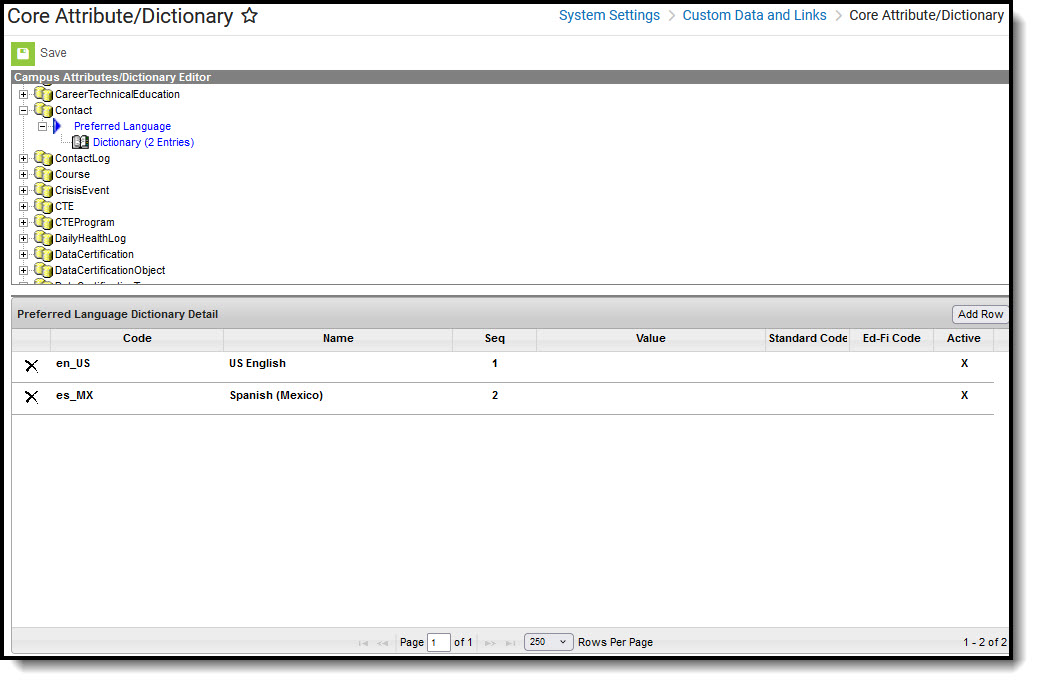Expand the CTEProgram tree node

pos(24,222)
